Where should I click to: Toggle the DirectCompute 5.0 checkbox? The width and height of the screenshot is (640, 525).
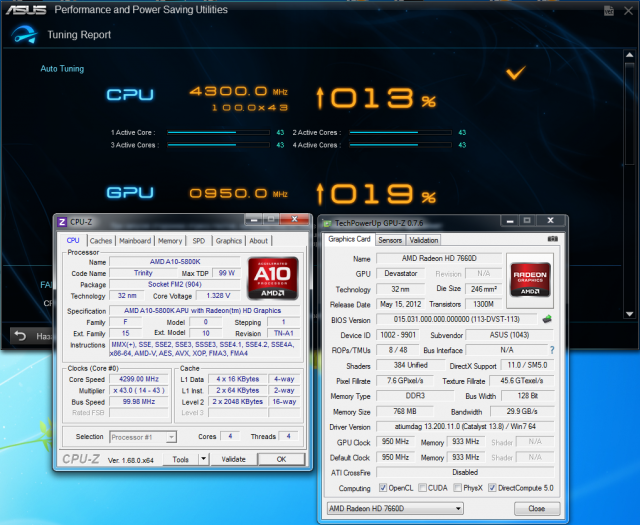(492, 487)
